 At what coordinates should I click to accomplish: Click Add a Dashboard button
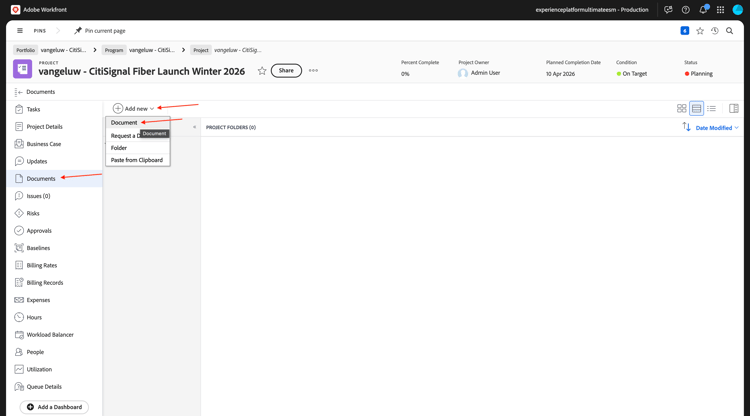54,407
